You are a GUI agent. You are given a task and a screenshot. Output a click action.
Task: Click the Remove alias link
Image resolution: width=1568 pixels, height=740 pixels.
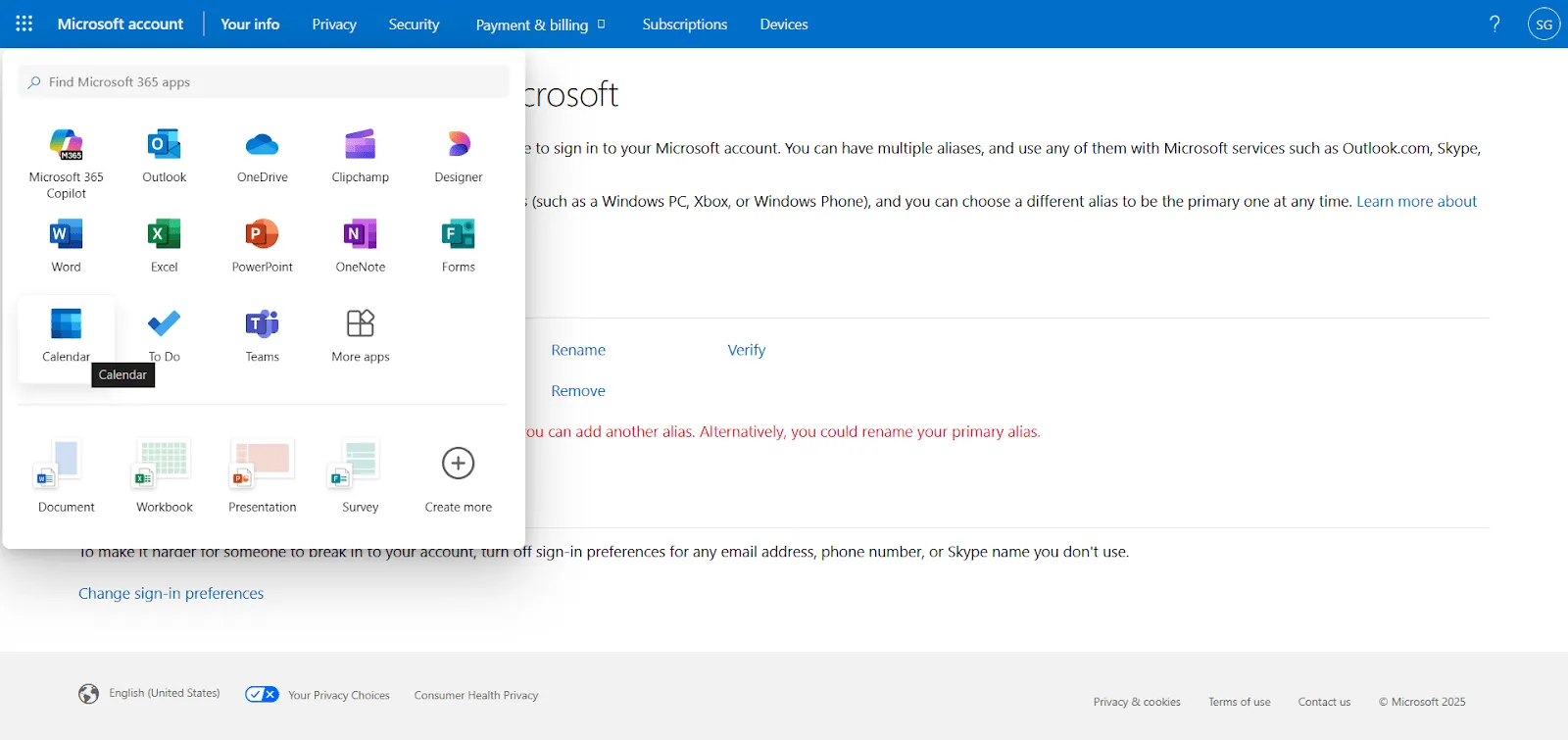point(578,390)
